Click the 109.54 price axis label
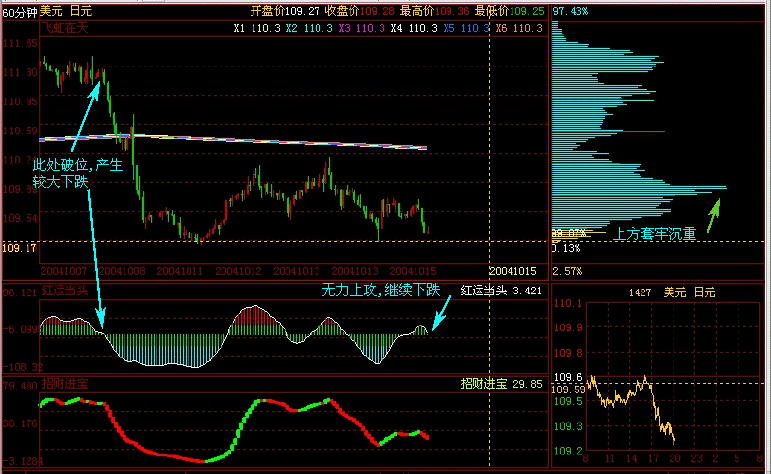Image resolution: width=771 pixels, height=474 pixels. 20,218
